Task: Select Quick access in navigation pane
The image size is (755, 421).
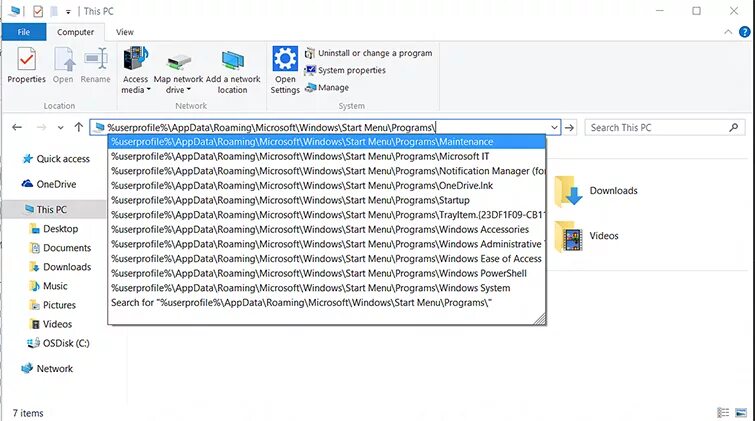Action: [x=56, y=158]
